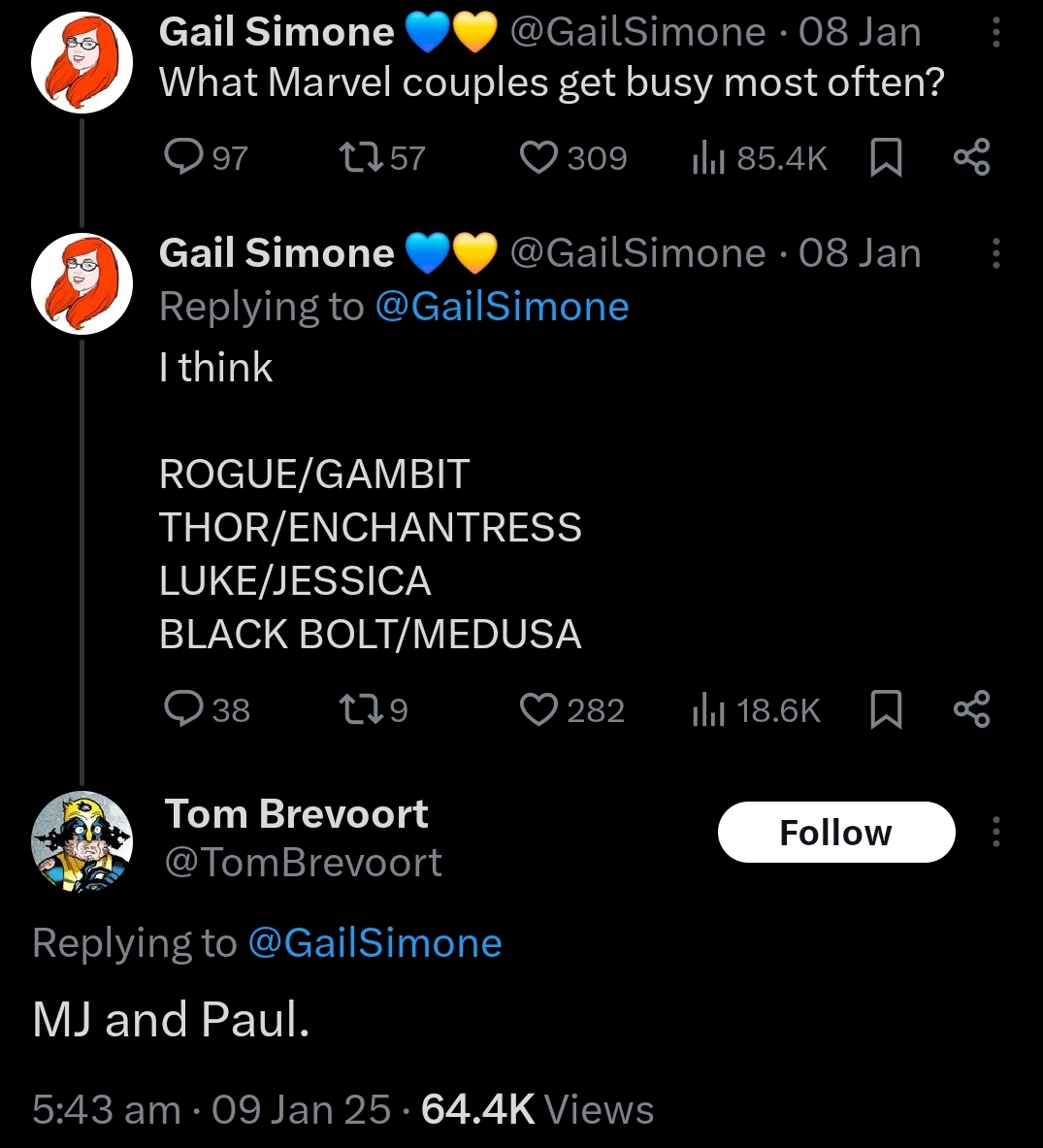This screenshot has width=1043, height=1148.
Task: Share the Marvel couples question tweet
Action: [971, 157]
